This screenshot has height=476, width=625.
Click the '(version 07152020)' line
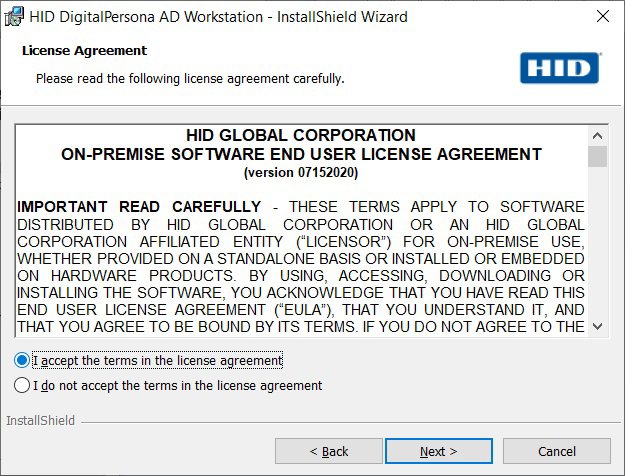[301, 172]
